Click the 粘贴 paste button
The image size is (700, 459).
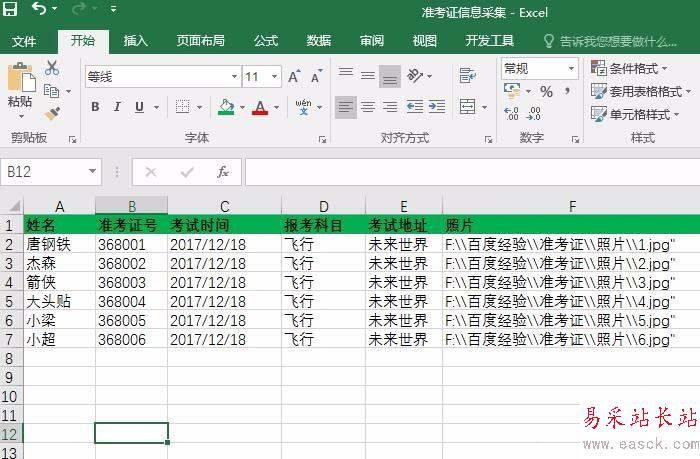click(x=21, y=83)
